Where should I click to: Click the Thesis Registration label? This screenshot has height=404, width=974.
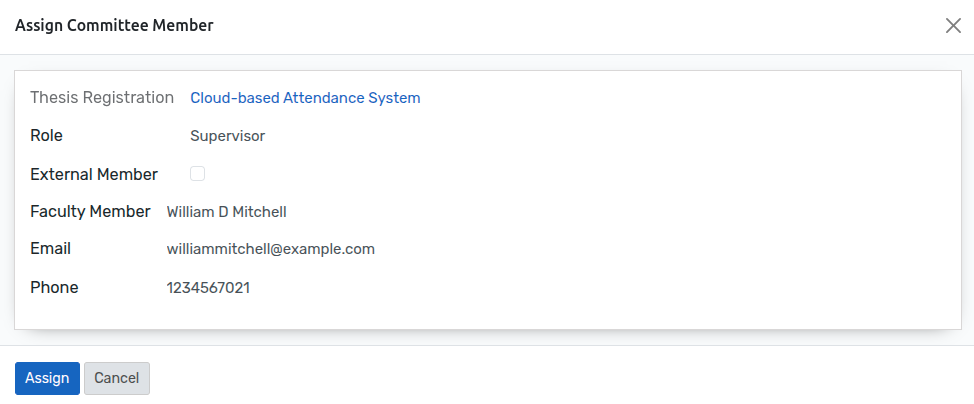(102, 98)
